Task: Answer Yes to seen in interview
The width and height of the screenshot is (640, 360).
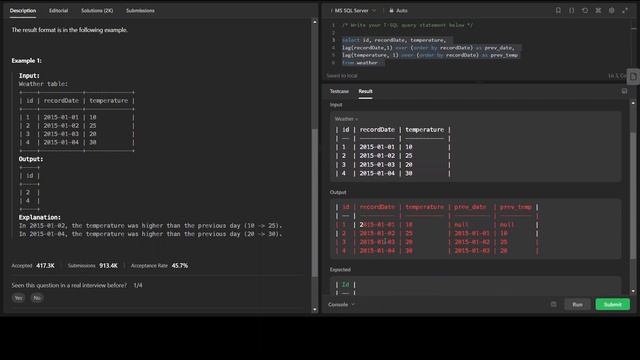Action: pos(18,298)
